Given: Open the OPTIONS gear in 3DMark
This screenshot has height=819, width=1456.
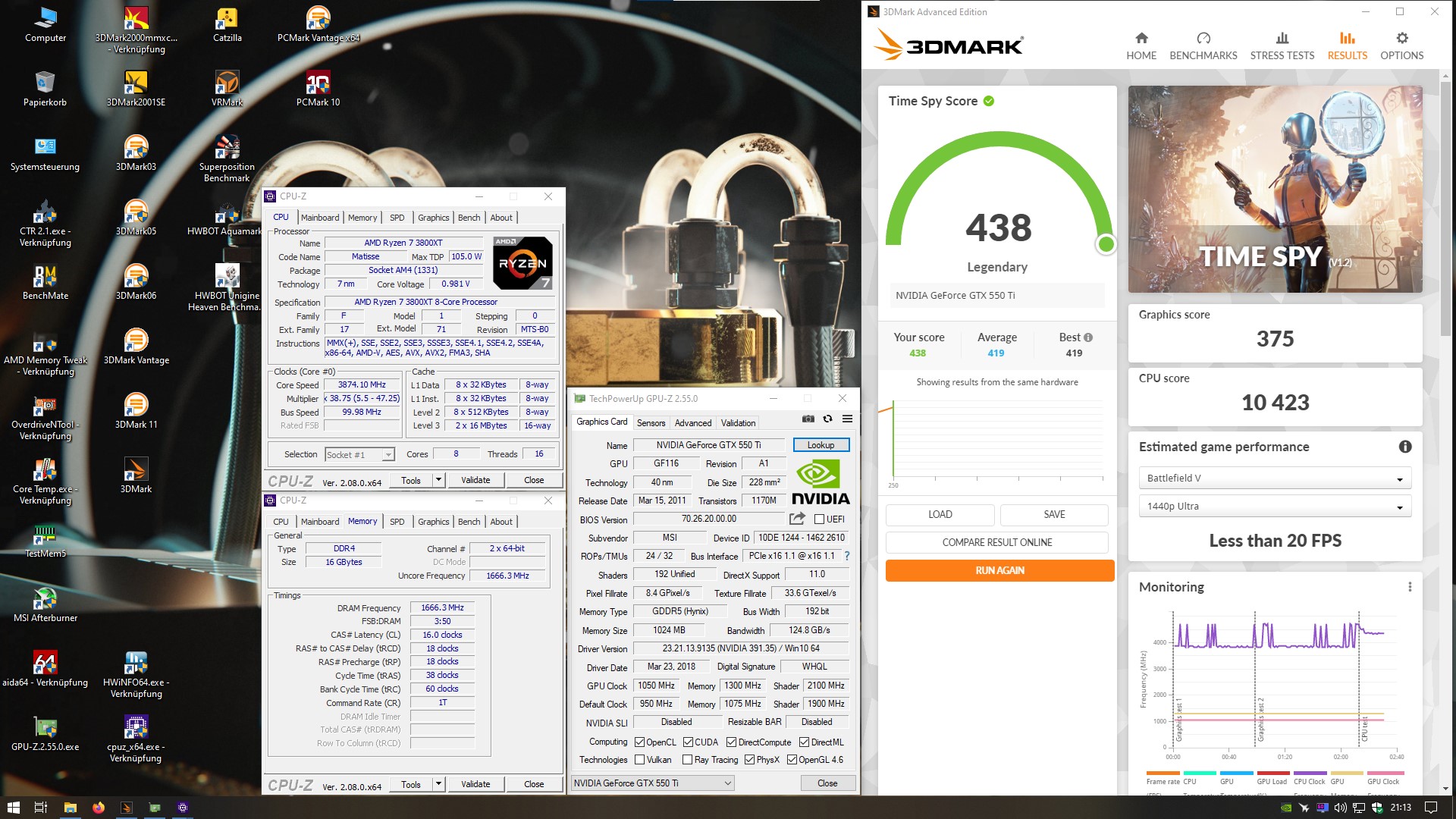Looking at the screenshot, I should pos(1402,45).
